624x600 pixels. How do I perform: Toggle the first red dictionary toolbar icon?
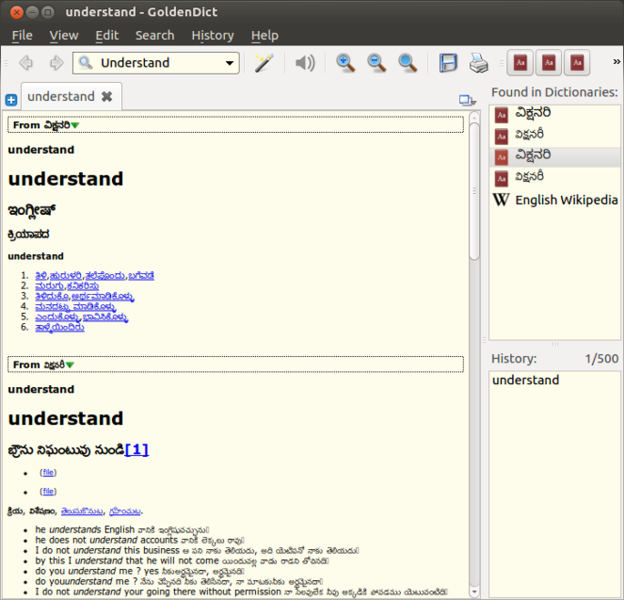pos(520,62)
